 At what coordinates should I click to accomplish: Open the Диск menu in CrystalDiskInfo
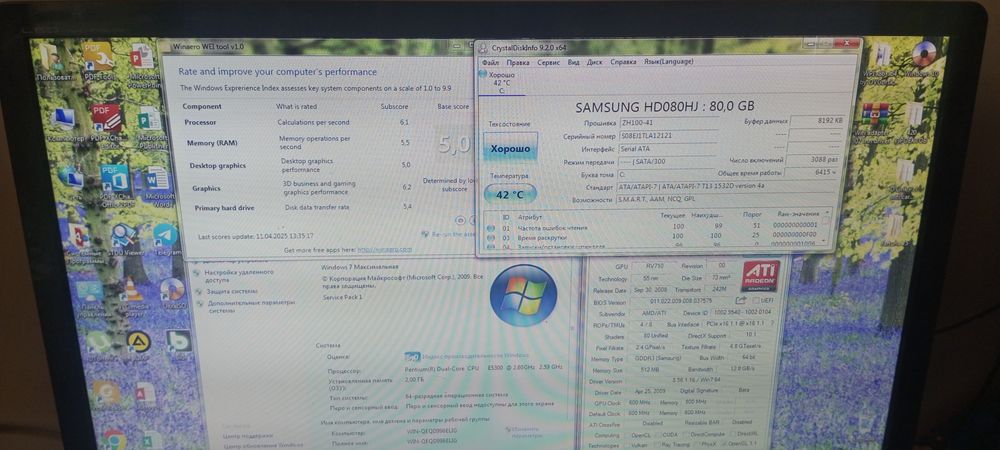594,62
